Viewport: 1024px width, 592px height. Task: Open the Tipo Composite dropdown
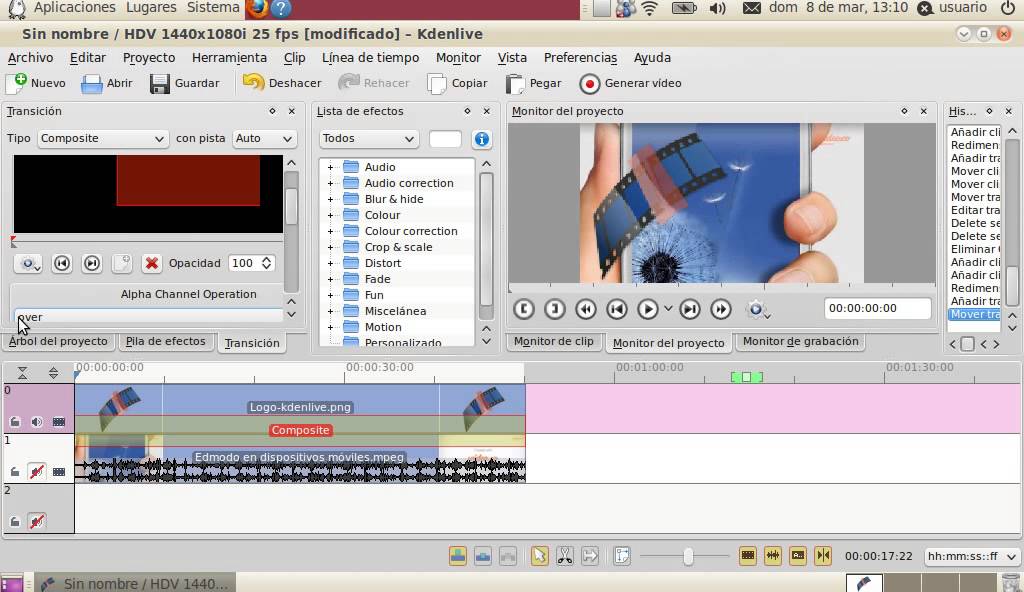tap(102, 139)
